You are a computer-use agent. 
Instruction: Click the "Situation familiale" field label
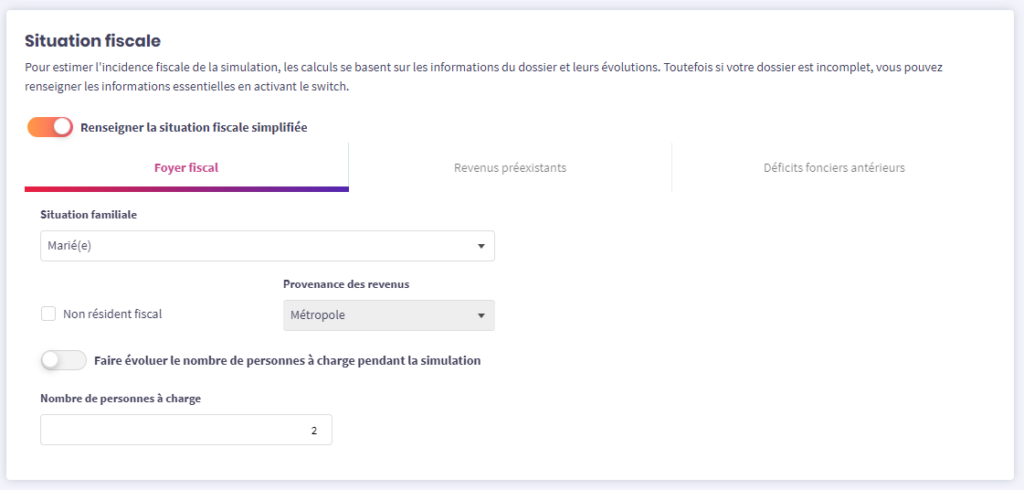[89, 214]
